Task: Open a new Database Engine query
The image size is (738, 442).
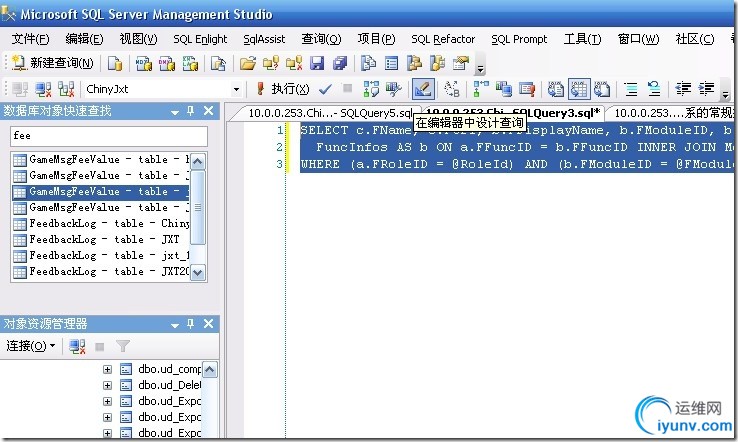Action: (x=114, y=63)
